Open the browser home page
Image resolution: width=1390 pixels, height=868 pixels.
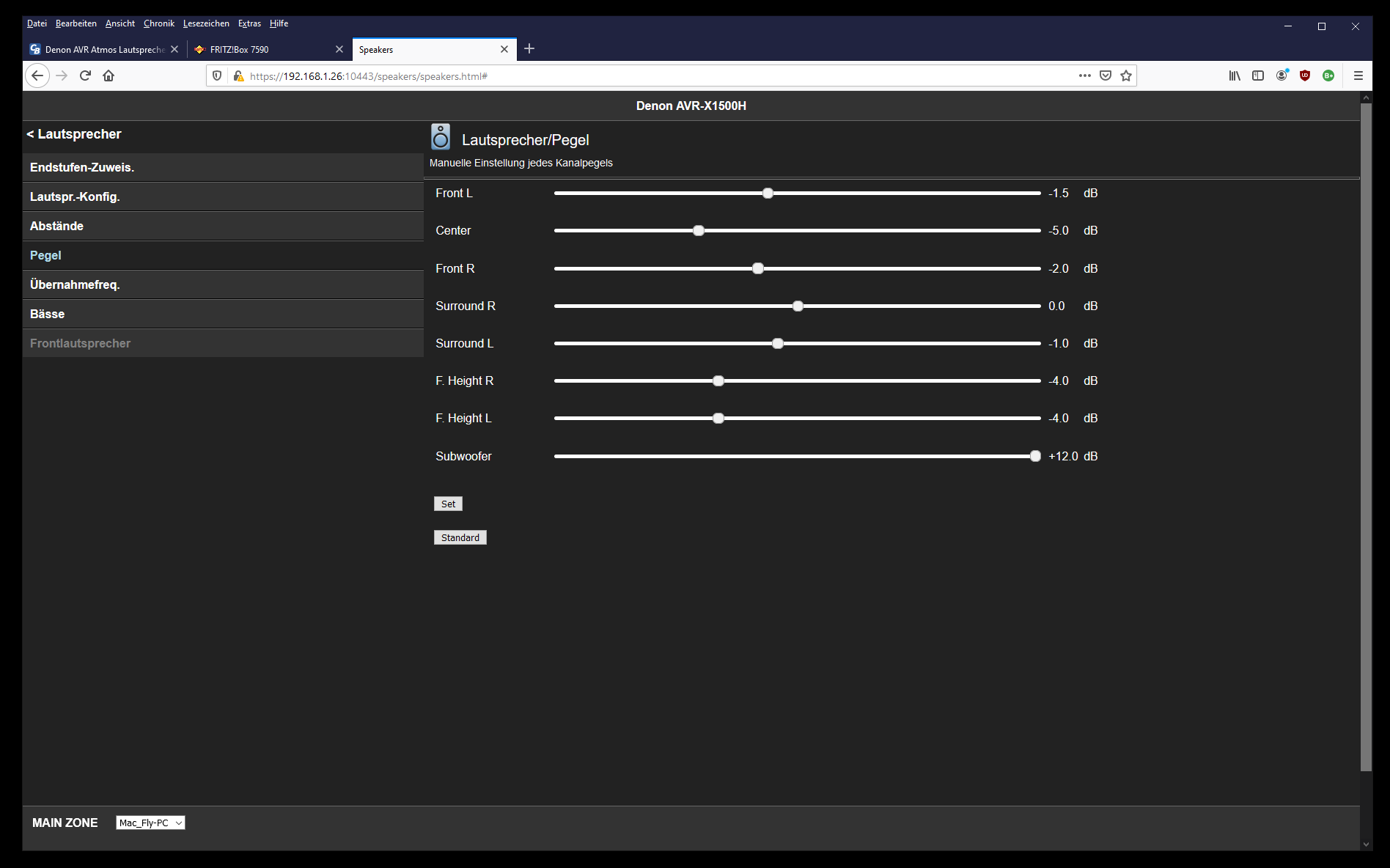pyautogui.click(x=109, y=76)
